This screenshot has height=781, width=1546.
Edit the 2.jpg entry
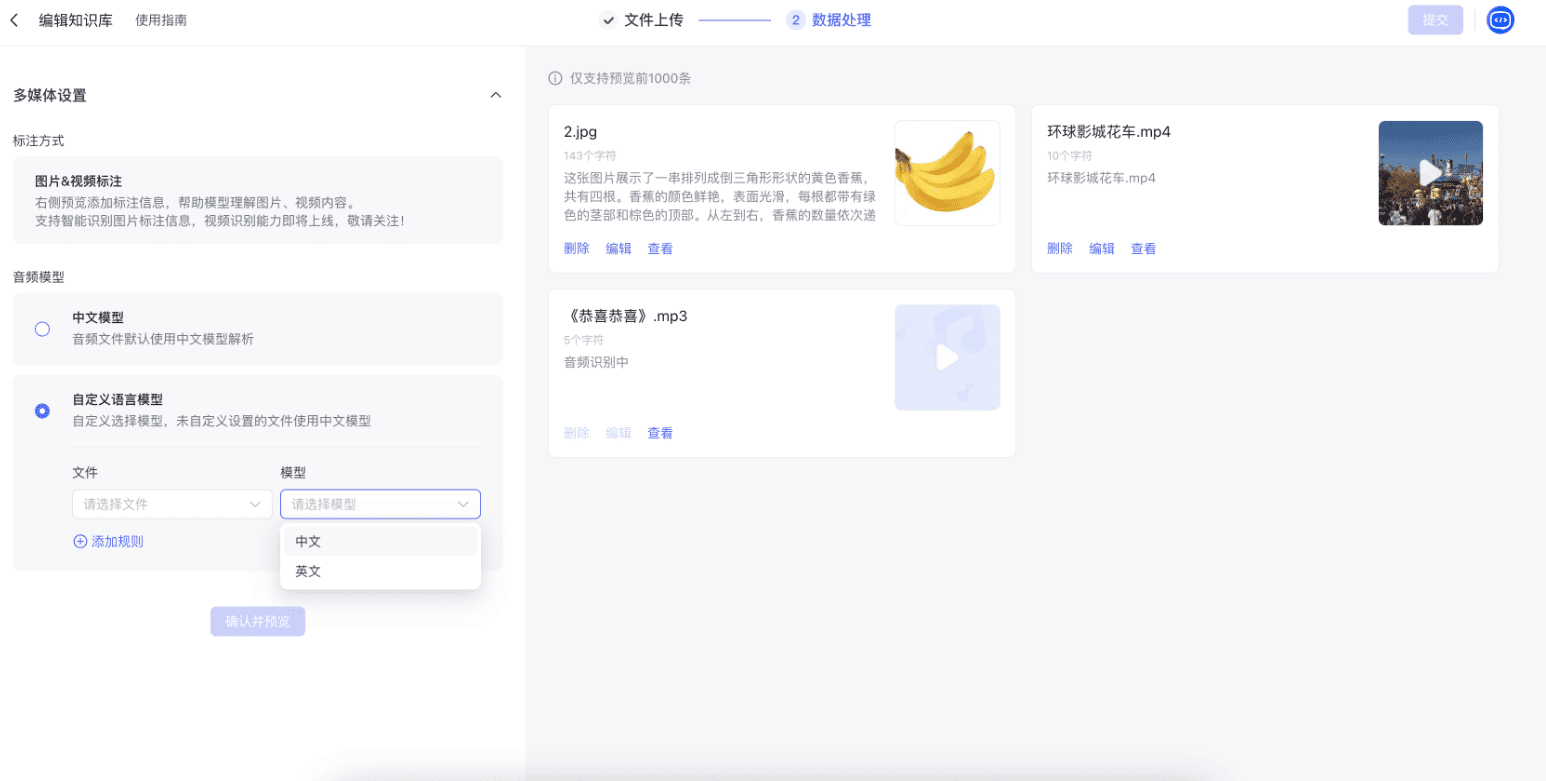click(x=618, y=249)
